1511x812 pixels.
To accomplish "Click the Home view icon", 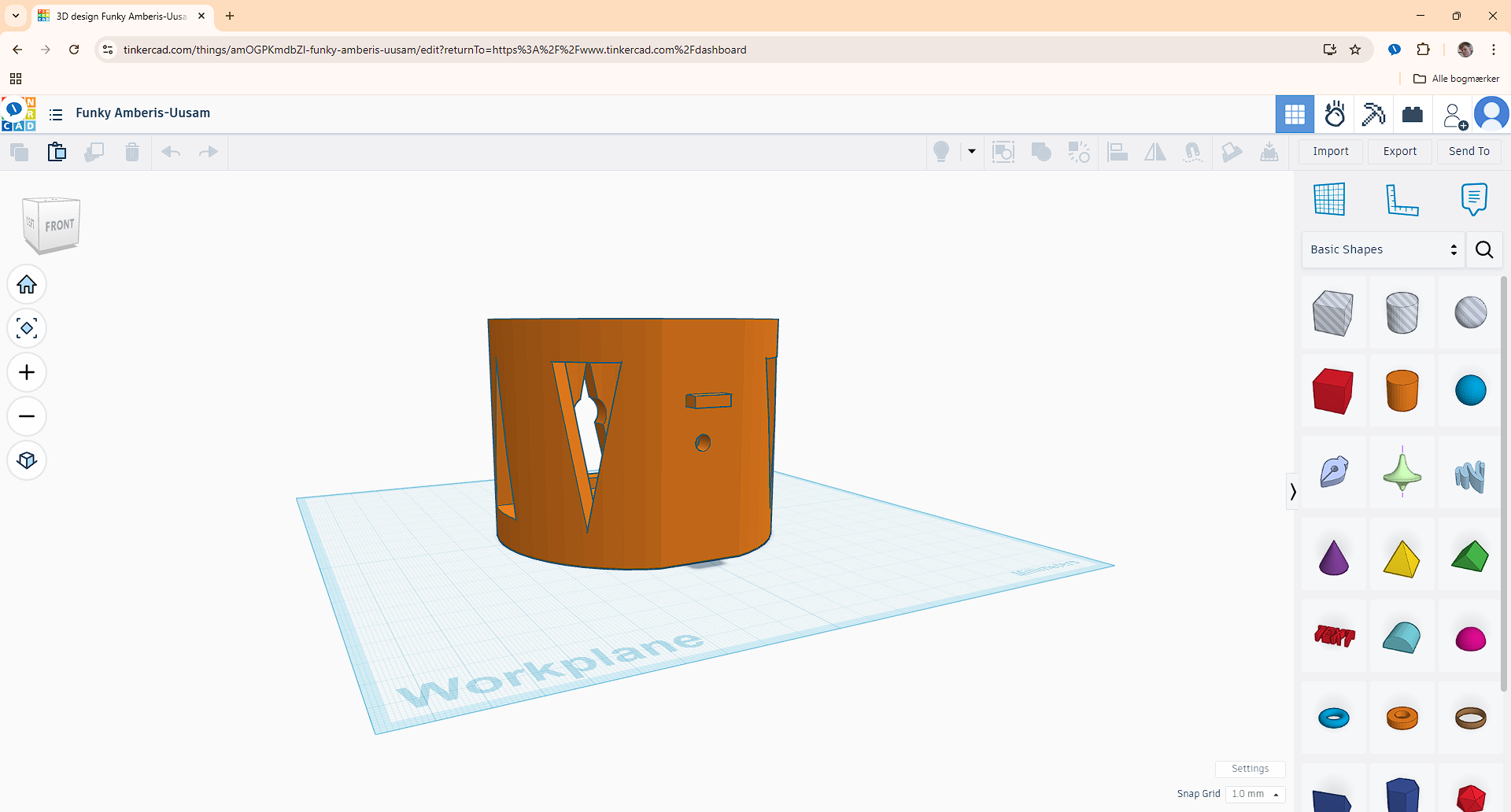I will pyautogui.click(x=27, y=284).
